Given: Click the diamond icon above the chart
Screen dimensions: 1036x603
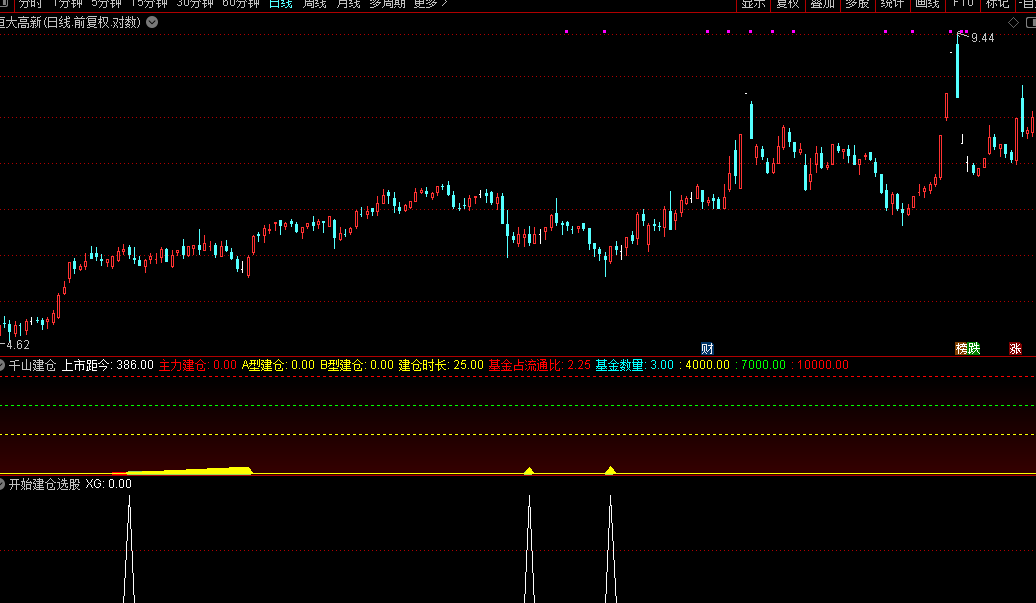Looking at the screenshot, I should pyautogui.click(x=1014, y=22).
